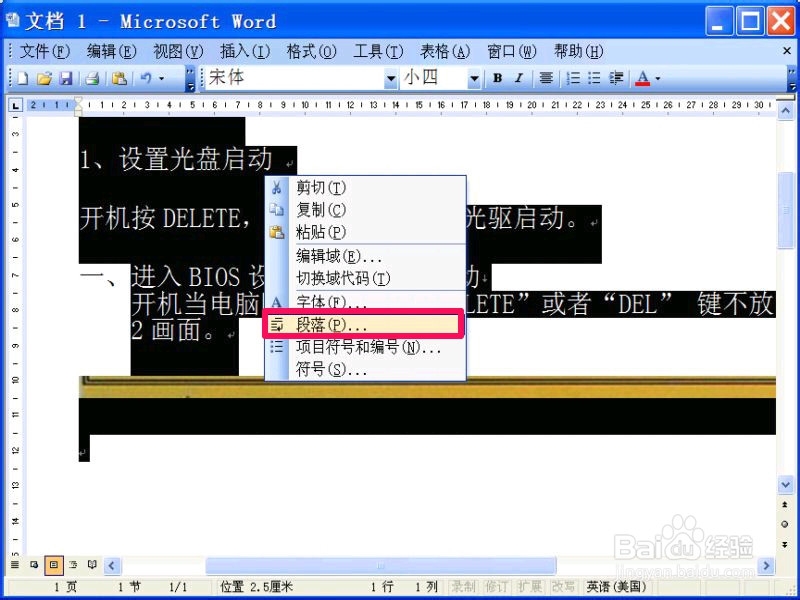
Task: Click the Print icon
Action: pyautogui.click(x=92, y=79)
